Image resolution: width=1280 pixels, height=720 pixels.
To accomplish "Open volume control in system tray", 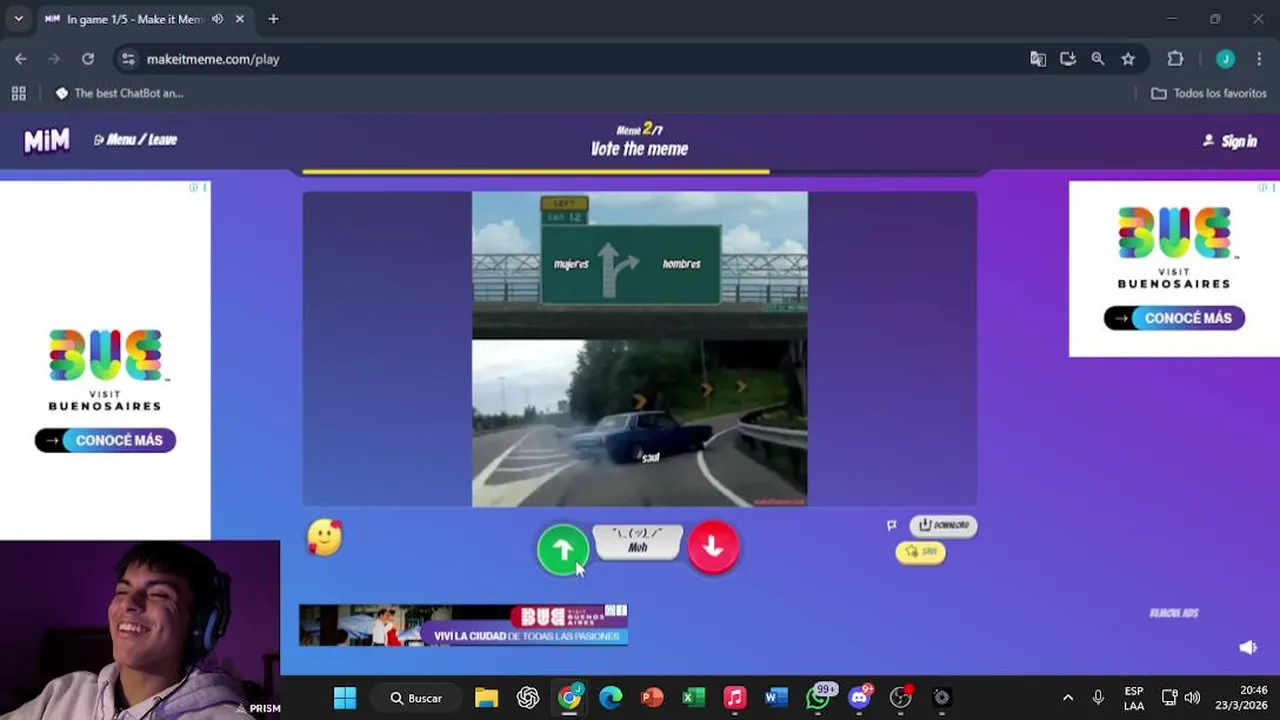I will click(1192, 698).
